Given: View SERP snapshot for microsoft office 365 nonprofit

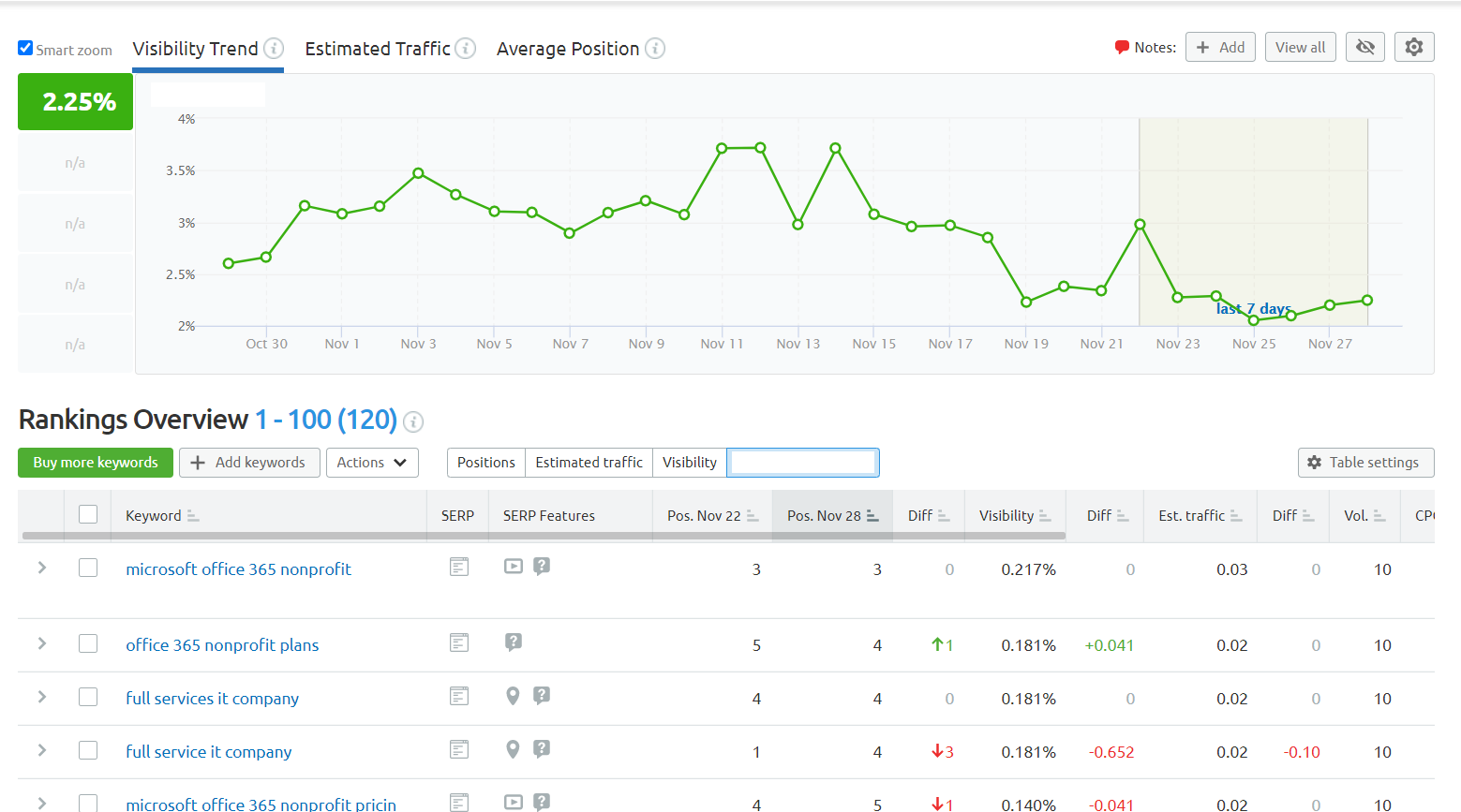Looking at the screenshot, I should point(458,567).
